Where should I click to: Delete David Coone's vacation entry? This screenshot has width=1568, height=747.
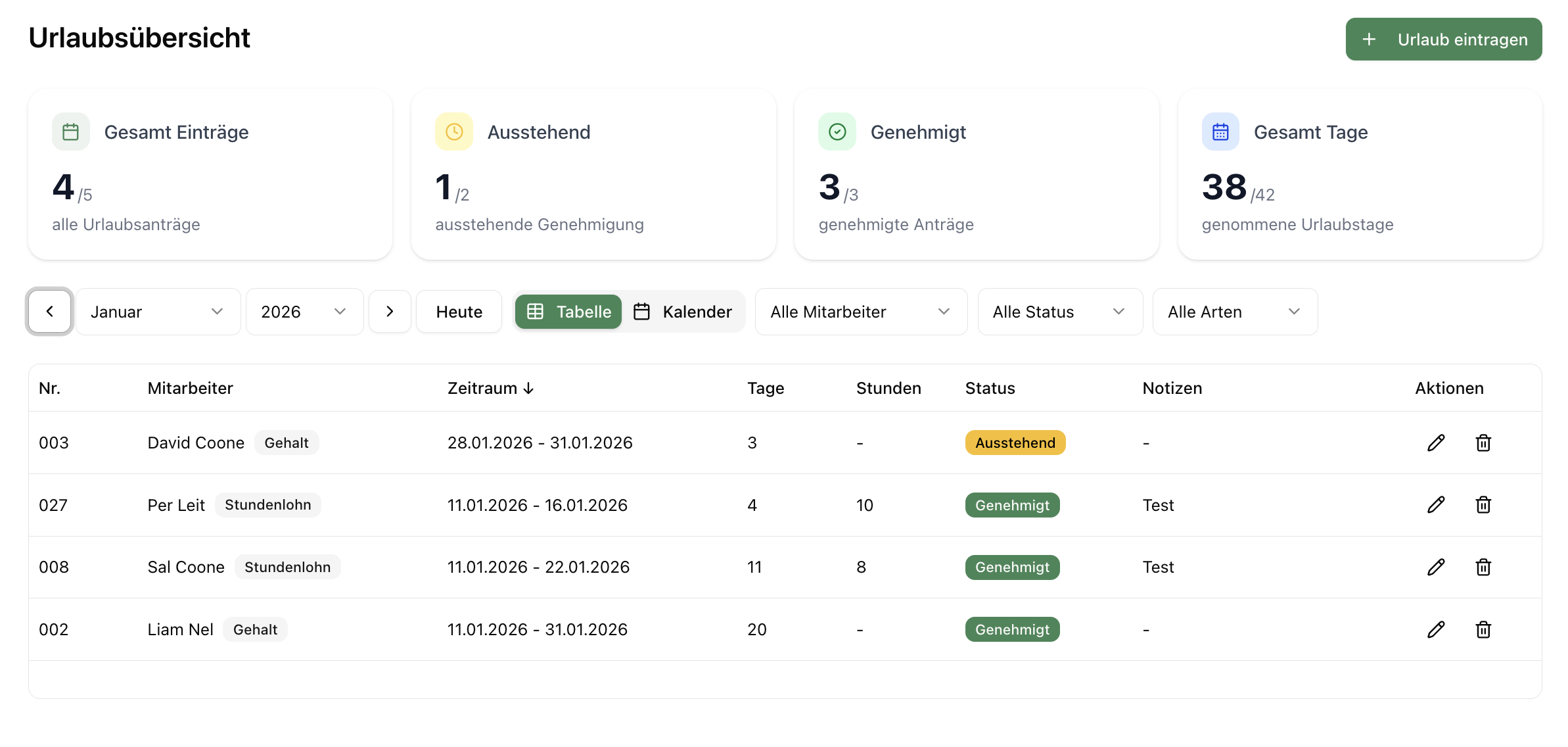click(x=1483, y=443)
